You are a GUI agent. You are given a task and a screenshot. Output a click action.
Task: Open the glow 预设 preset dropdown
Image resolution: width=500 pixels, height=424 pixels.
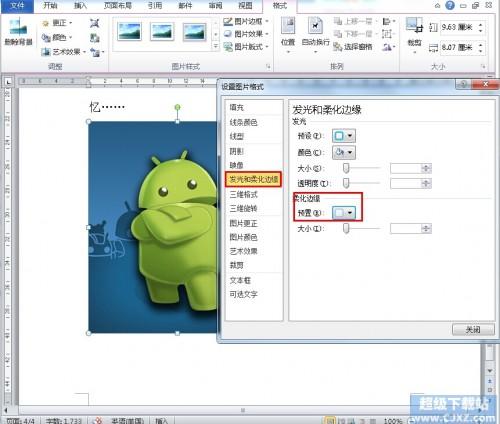(x=344, y=136)
